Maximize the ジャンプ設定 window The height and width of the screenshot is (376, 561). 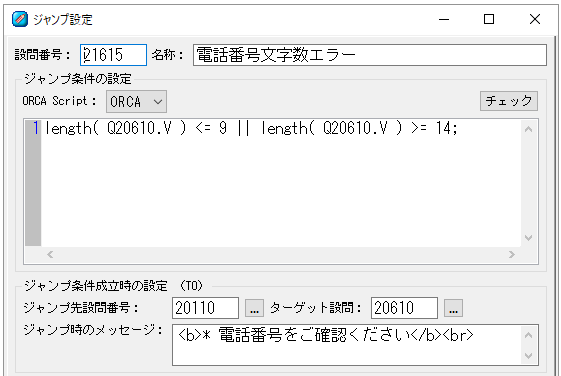point(489,19)
